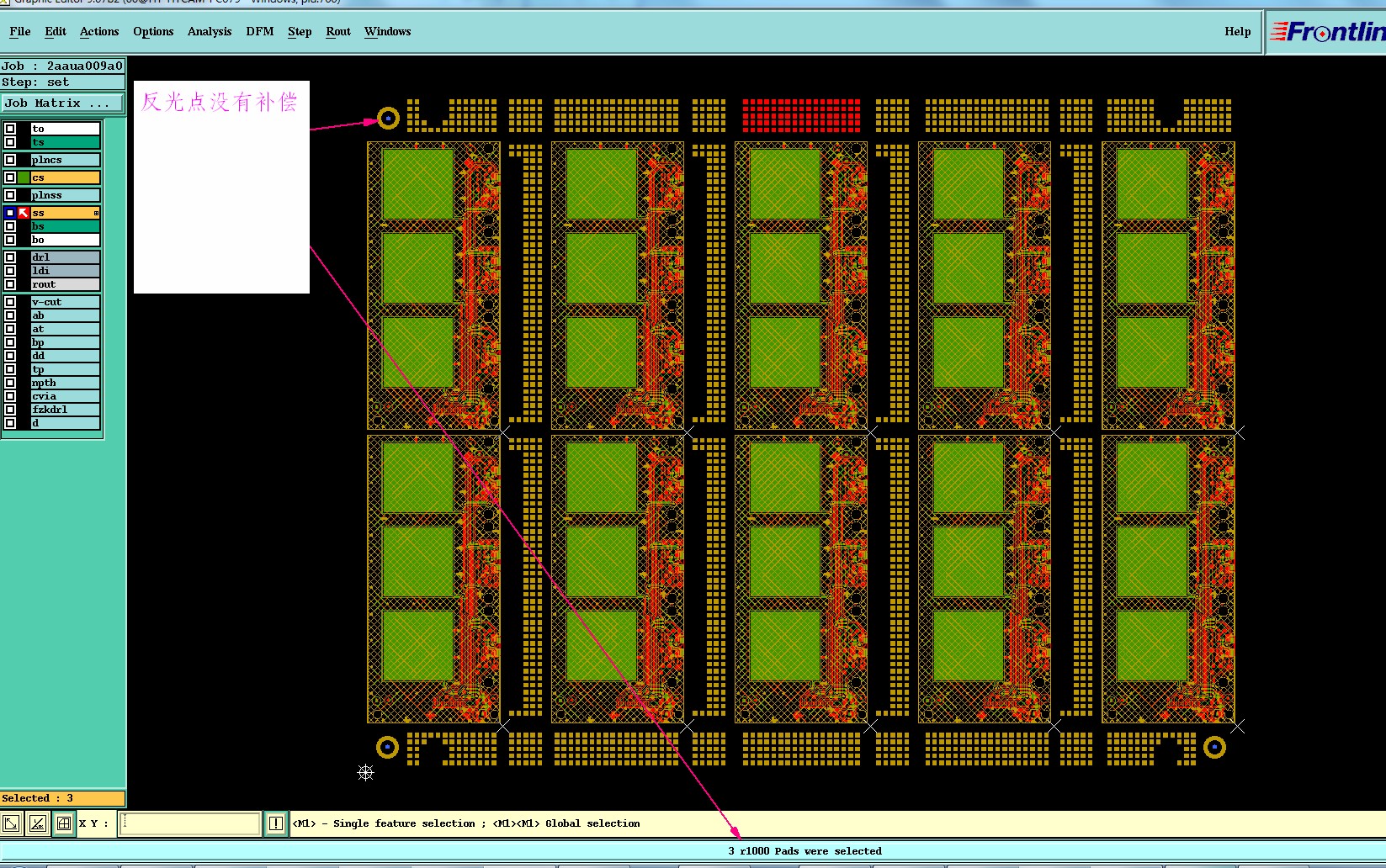Select layer name ab

66,315
